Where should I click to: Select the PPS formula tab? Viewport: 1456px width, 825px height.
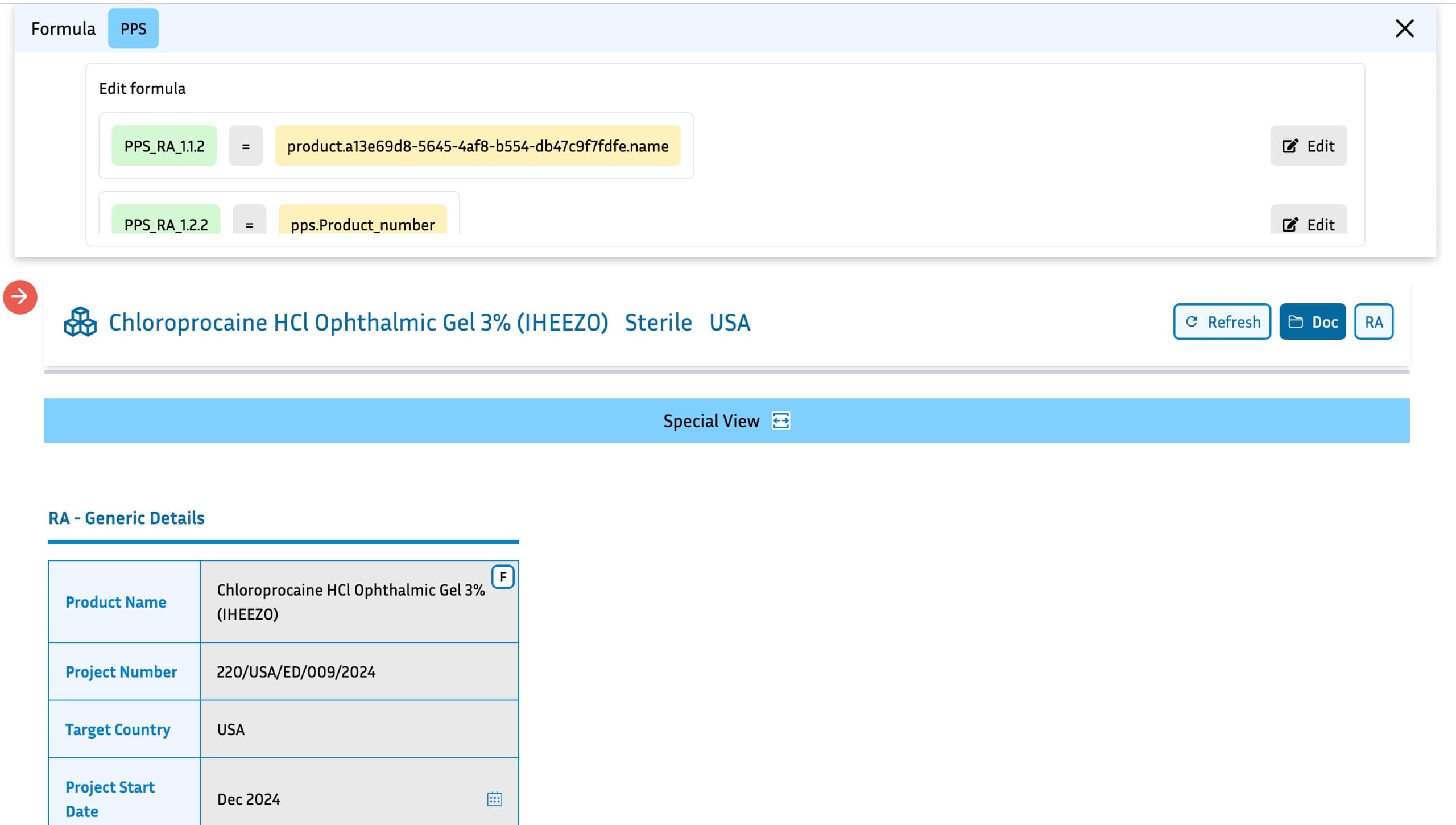click(133, 28)
